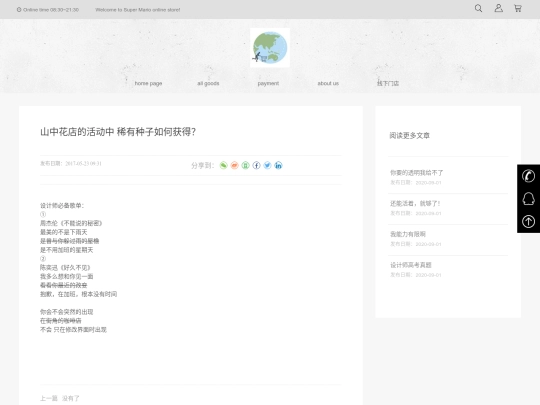Share article via WeChat icon
Viewport: 540px width, 405px height.
tap(224, 165)
